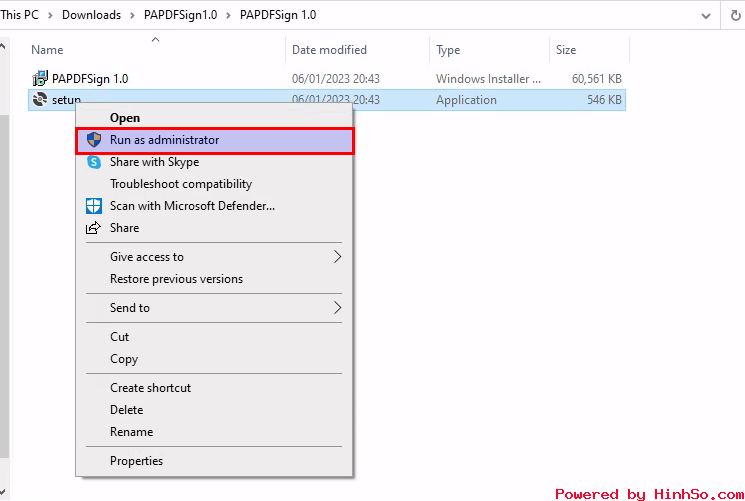The image size is (745, 501).
Task: Open the breadcrumb chevron after This PC
Action: coord(50,15)
